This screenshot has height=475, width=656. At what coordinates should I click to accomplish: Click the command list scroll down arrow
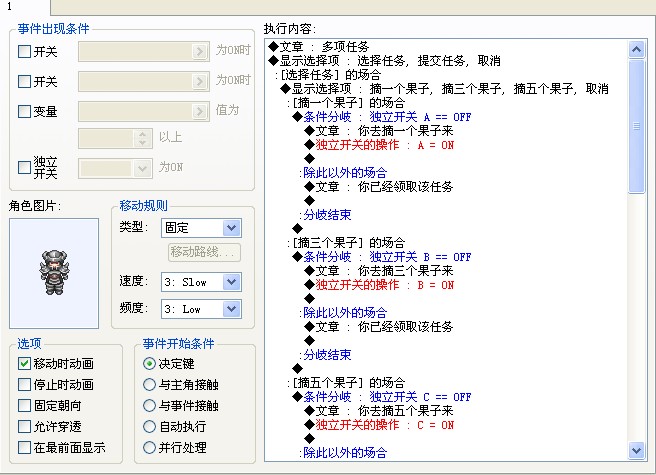(636, 451)
